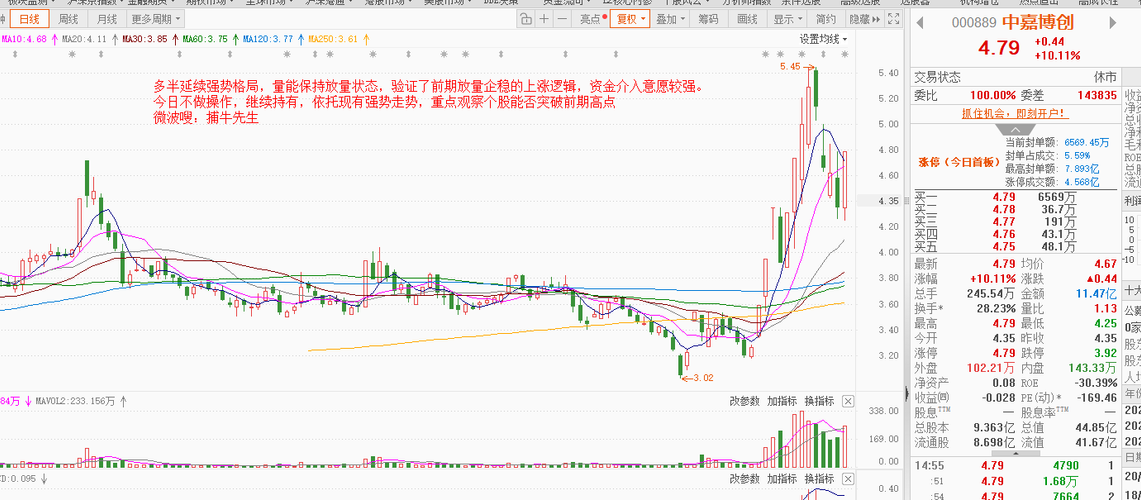Click the MA120 moving average label
The width and height of the screenshot is (1141, 500).
[x=269, y=39]
